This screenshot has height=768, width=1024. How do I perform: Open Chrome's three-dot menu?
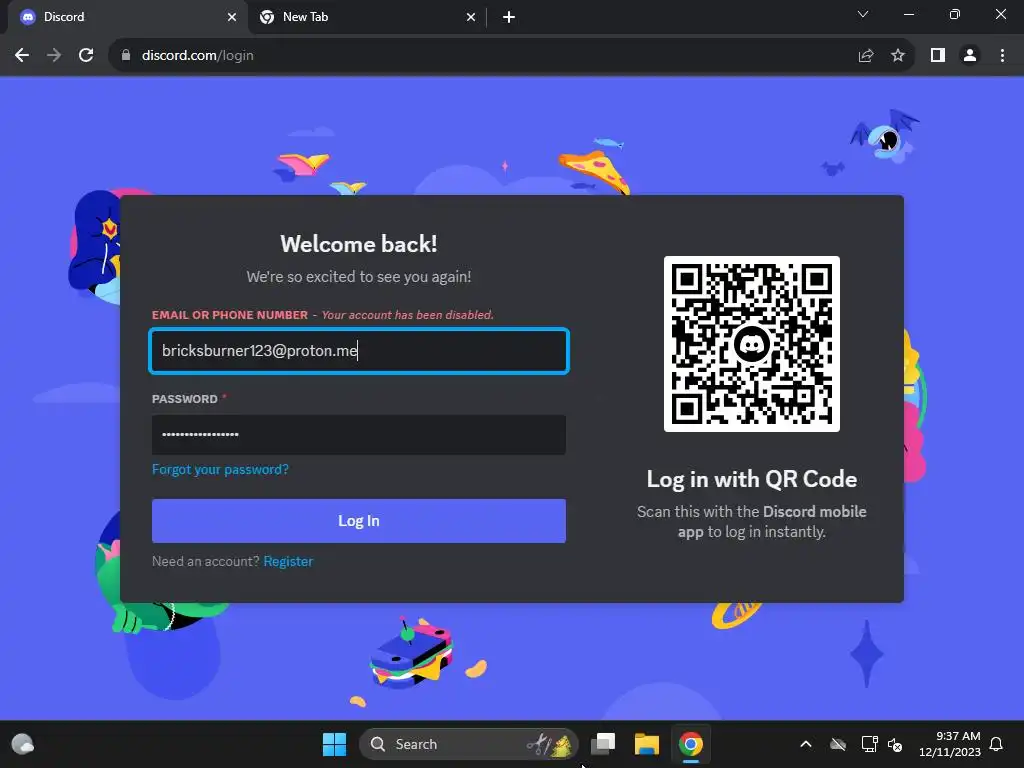click(1002, 56)
